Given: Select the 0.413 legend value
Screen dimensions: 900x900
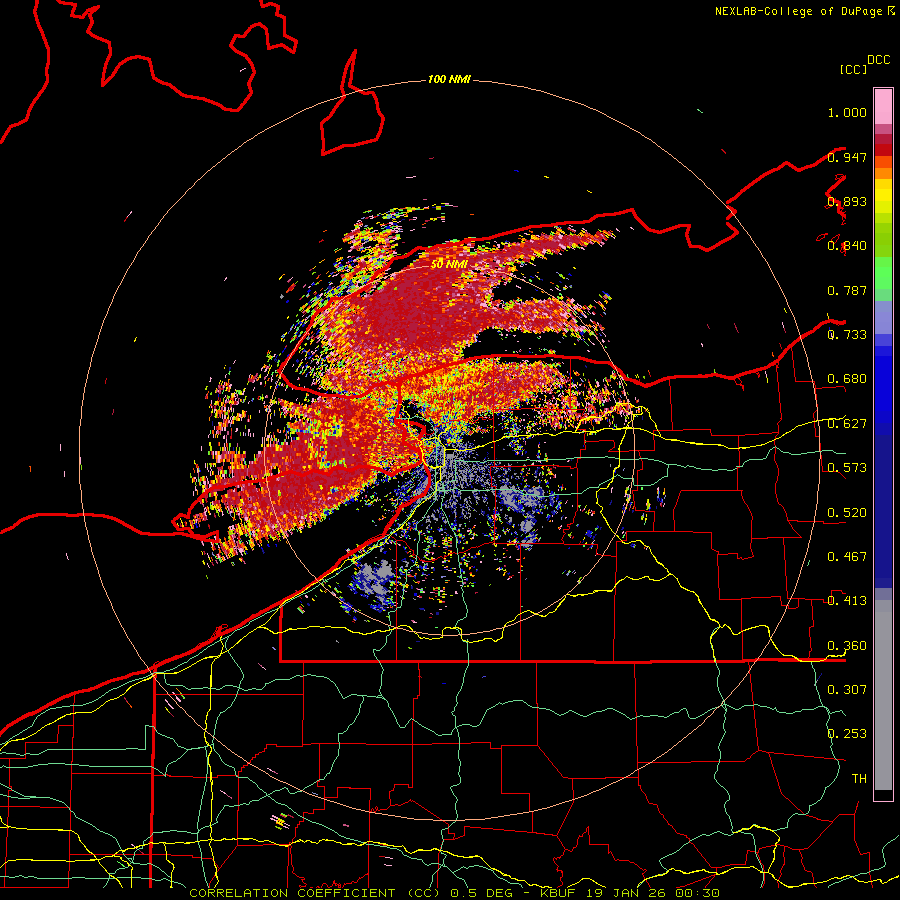Looking at the screenshot, I should pyautogui.click(x=847, y=601).
